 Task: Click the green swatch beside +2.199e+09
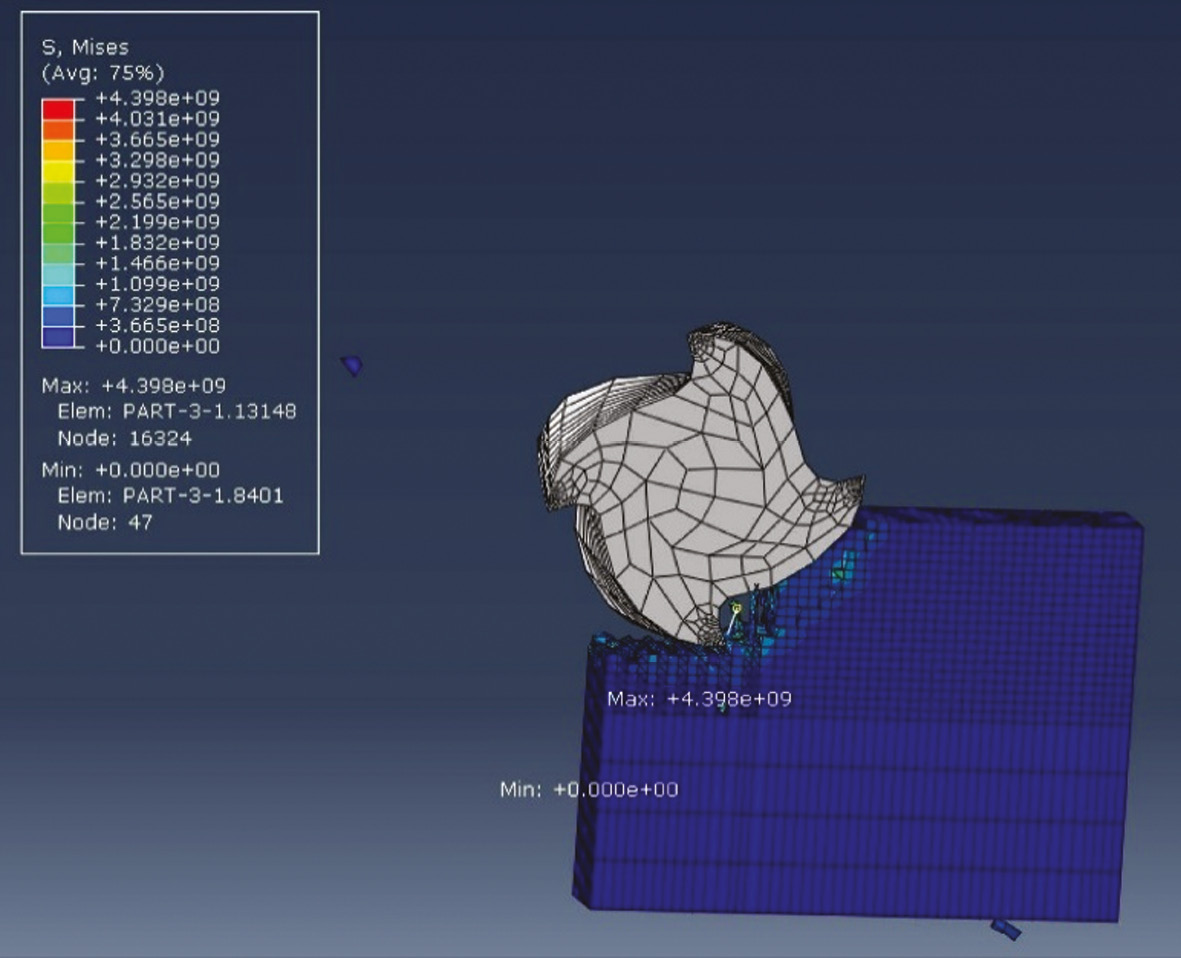tap(57, 212)
